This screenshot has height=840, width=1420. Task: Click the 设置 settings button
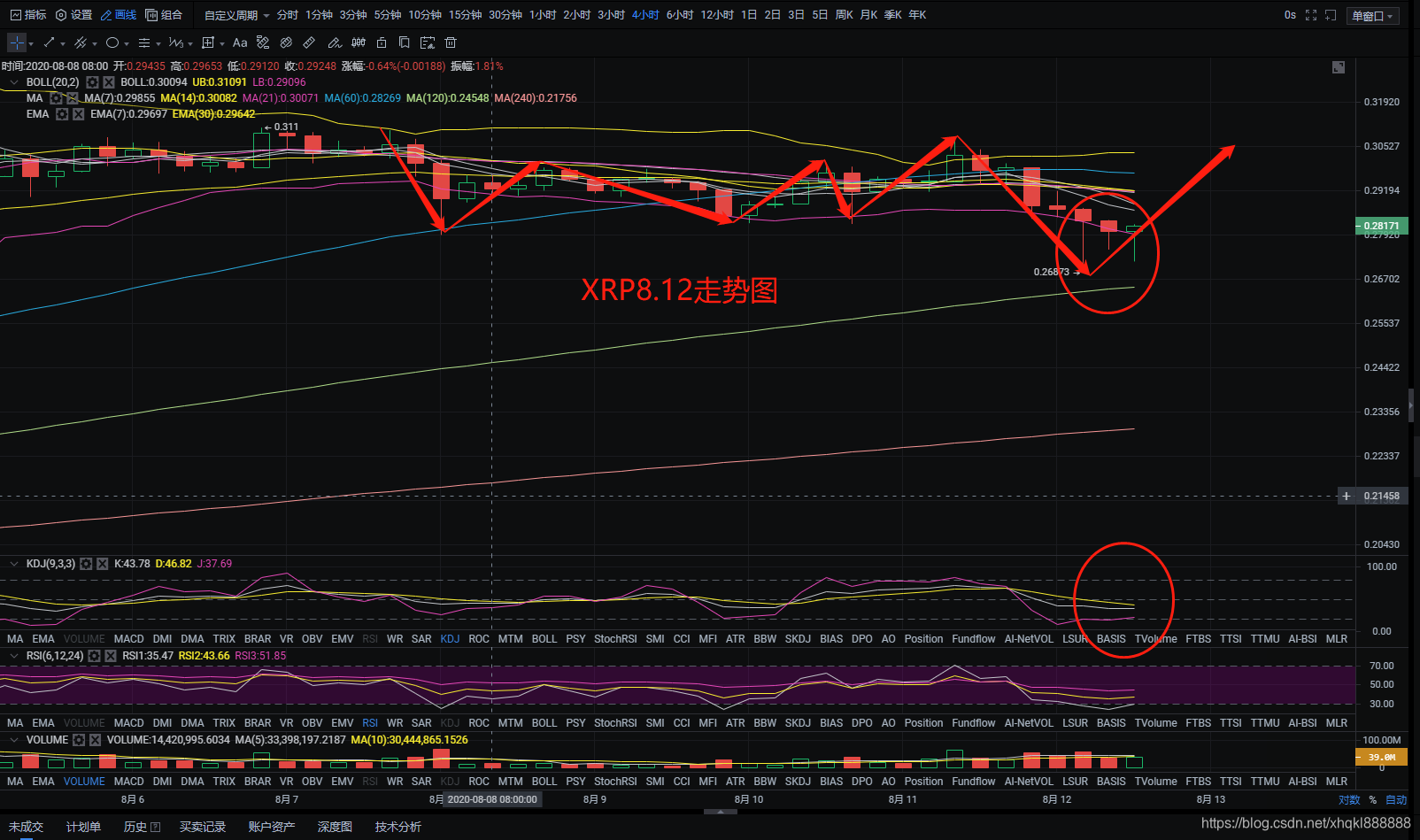[x=73, y=15]
